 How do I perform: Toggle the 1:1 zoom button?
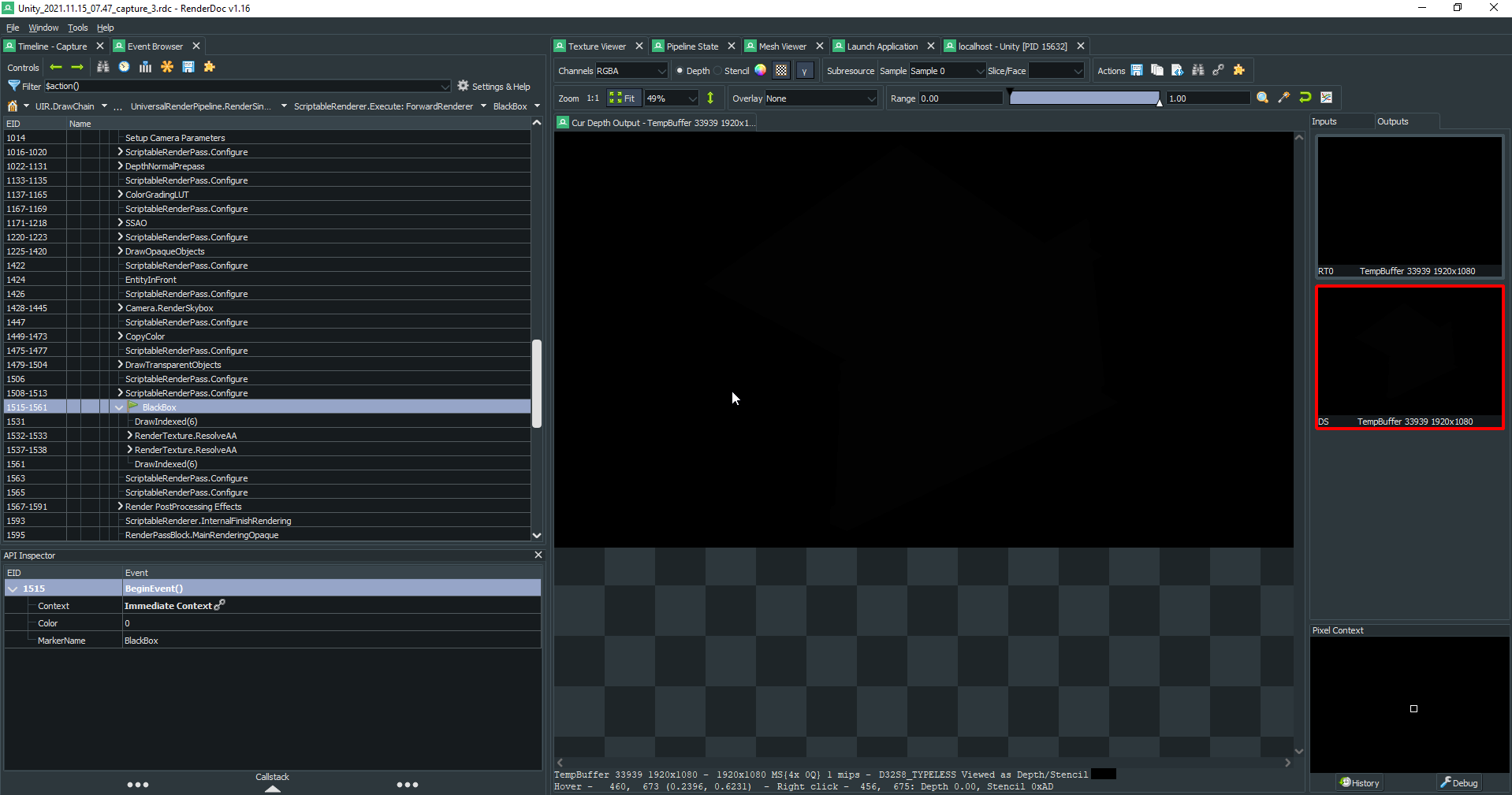point(593,98)
